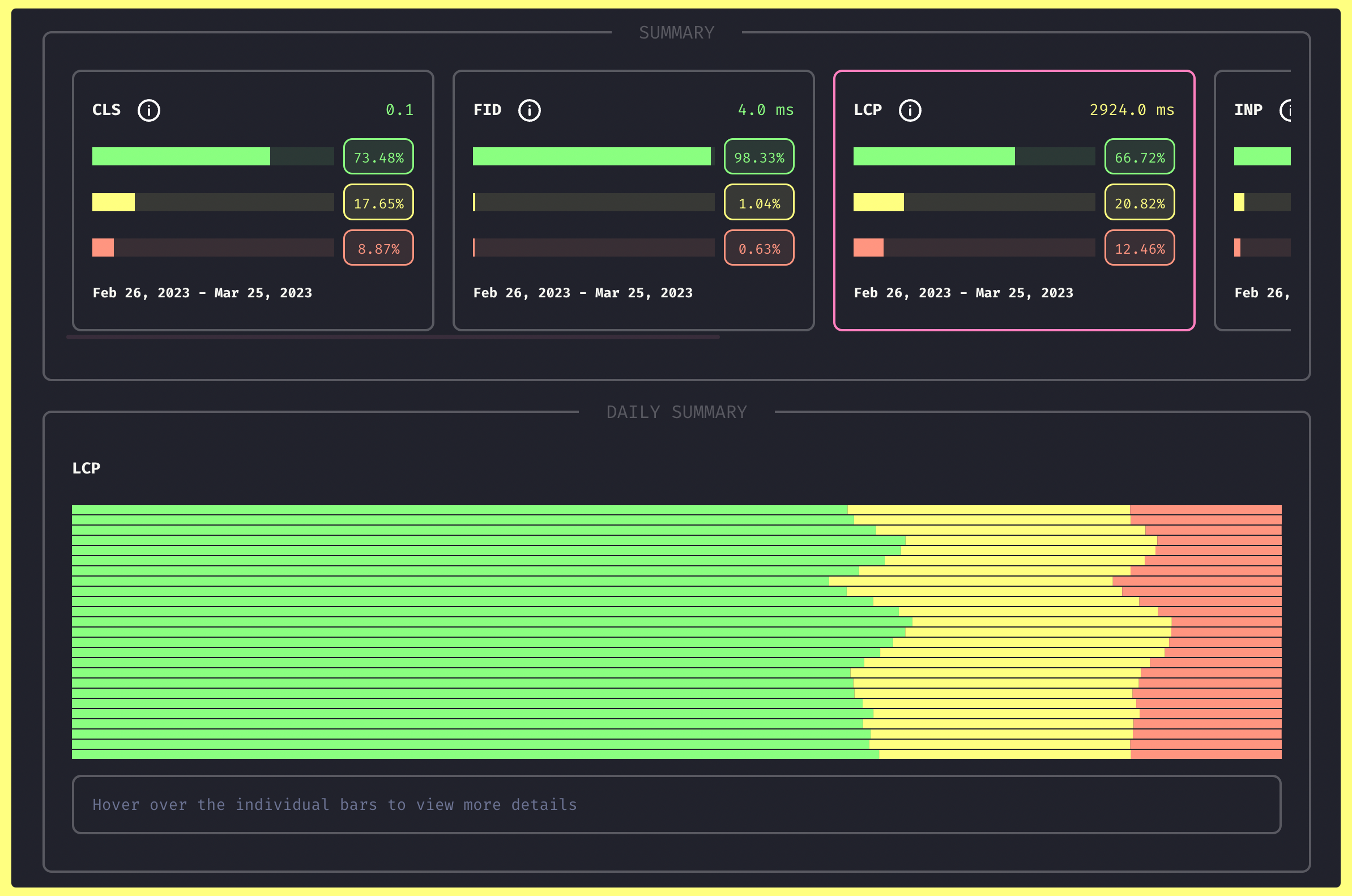The width and height of the screenshot is (1352, 896).
Task: Click the 73.48% good CLS badge
Action: 378,156
